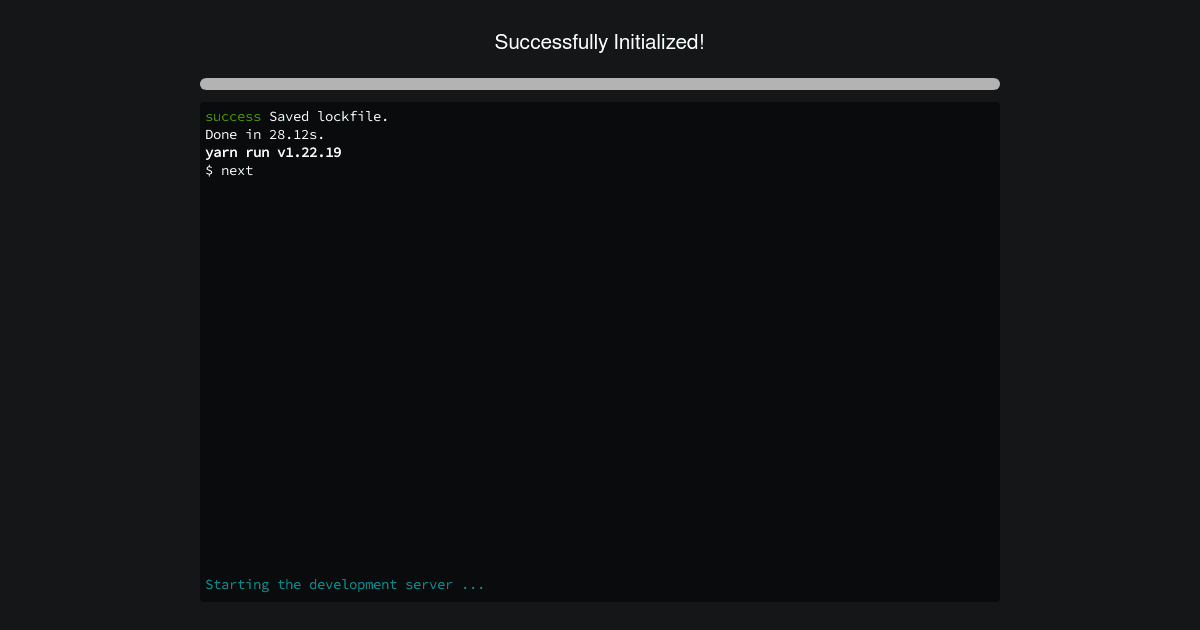
Task: Click the 'Done in 28.12s.' line
Action: (x=264, y=134)
